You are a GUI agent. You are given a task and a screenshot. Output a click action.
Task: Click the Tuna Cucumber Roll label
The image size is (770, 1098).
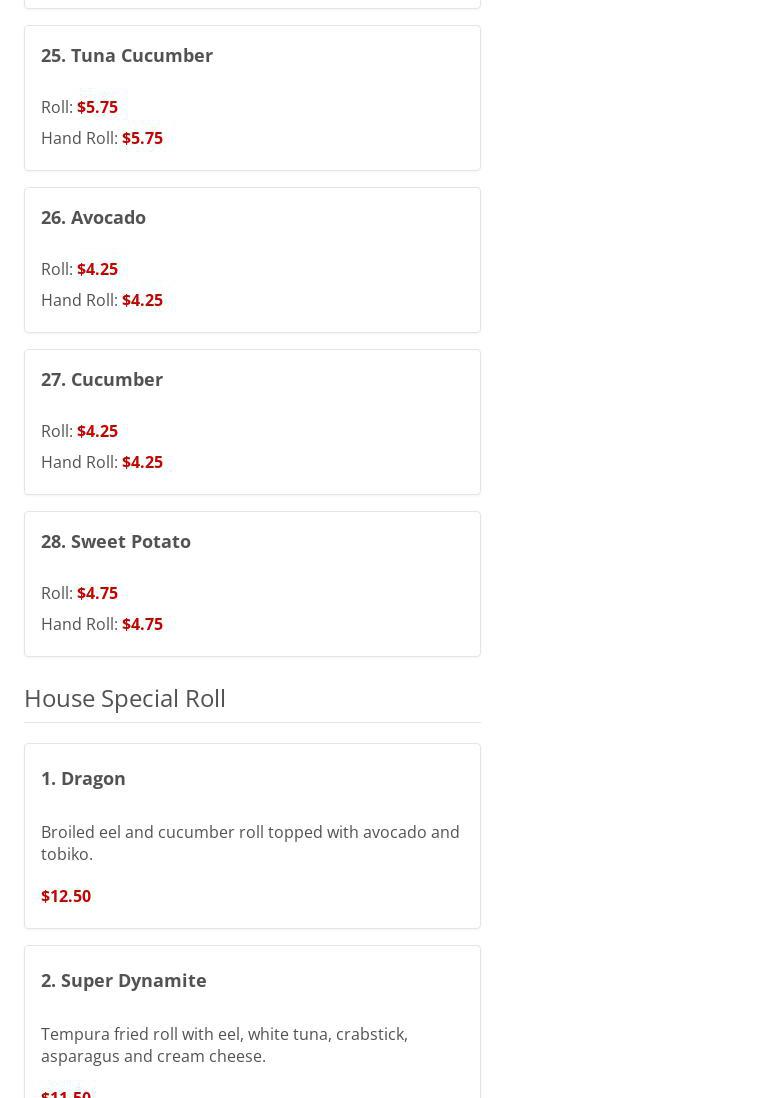56,107
